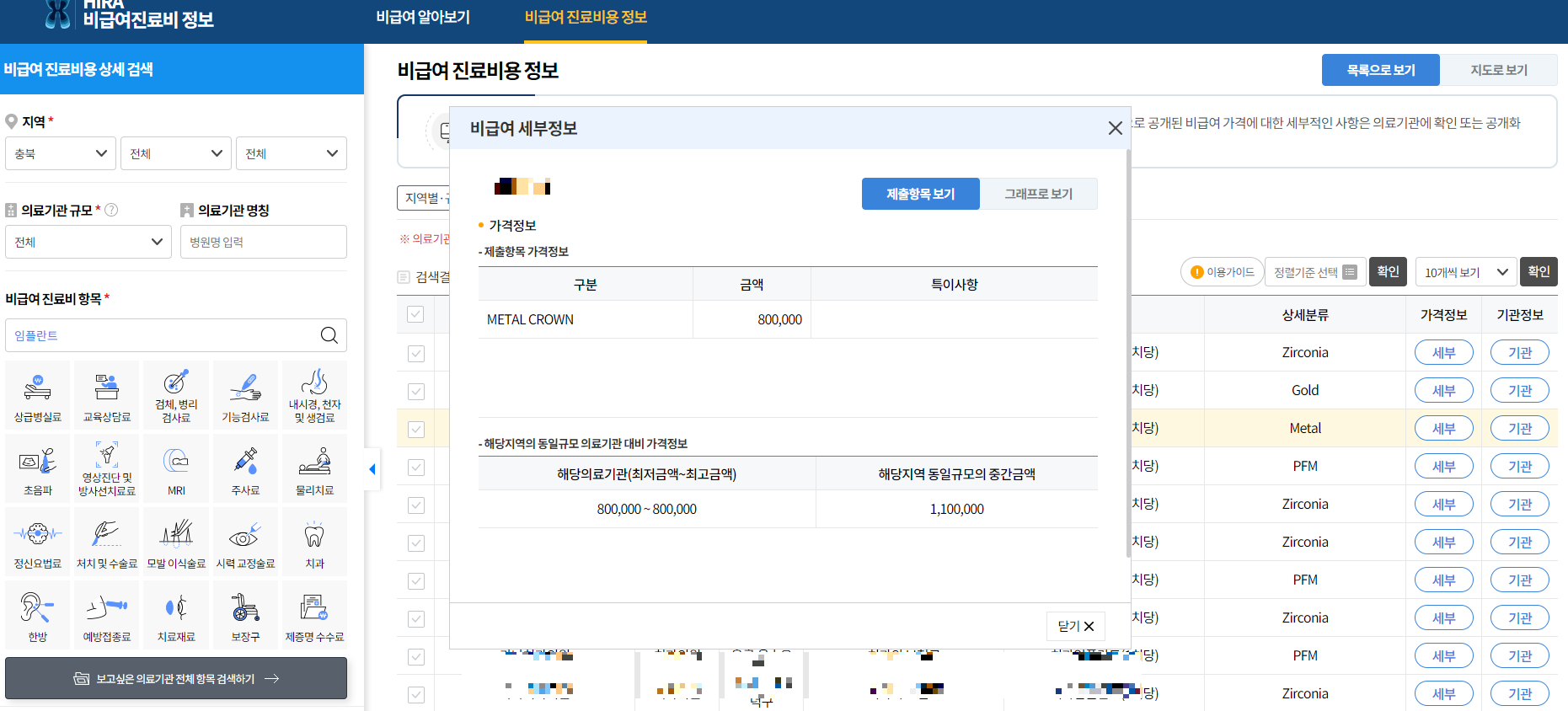Image resolution: width=1568 pixels, height=711 pixels.
Task: Click 확인 next to 정렬기준 선택
Action: point(1388,271)
